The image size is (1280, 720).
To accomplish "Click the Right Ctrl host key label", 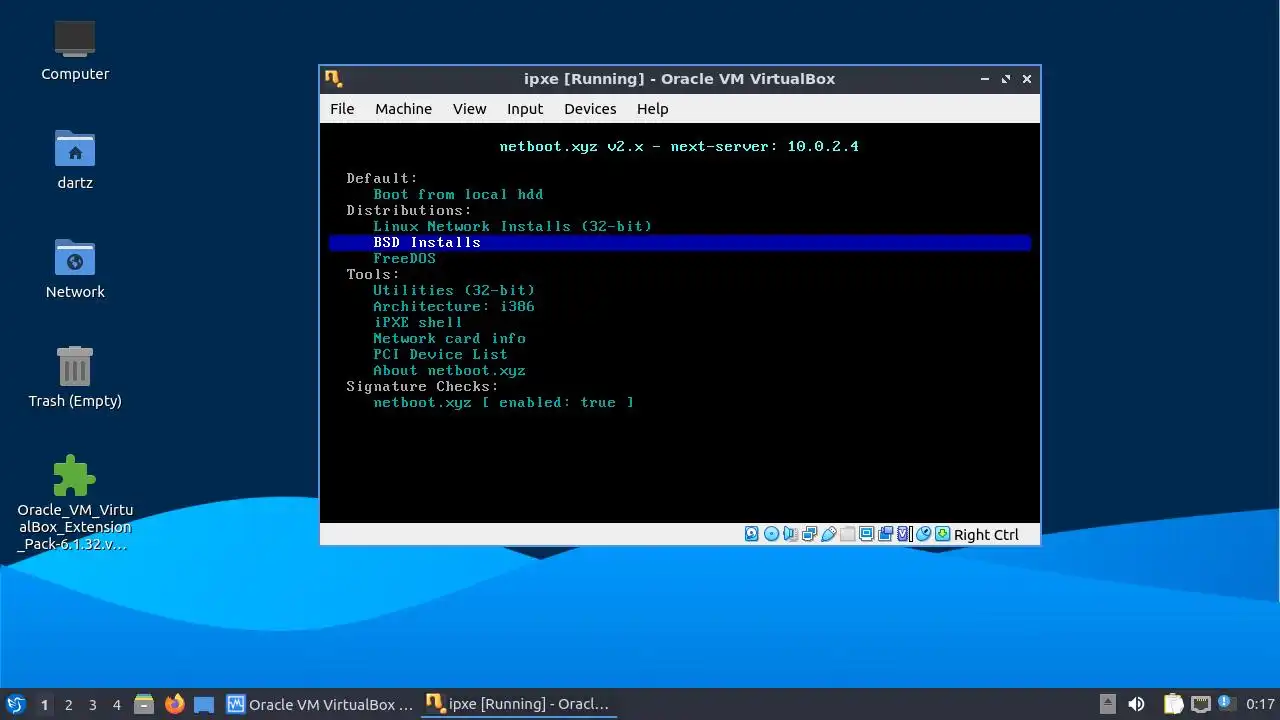I will (x=986, y=535).
